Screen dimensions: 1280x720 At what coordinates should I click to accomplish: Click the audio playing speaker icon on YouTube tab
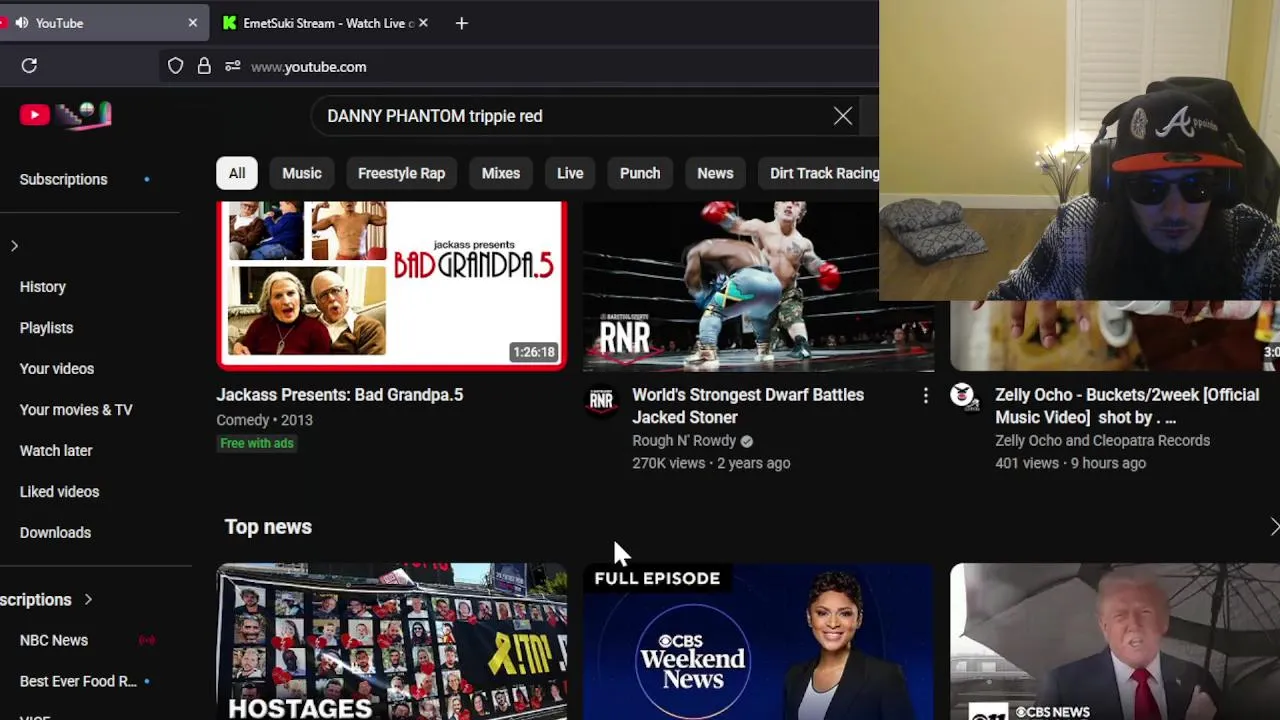(x=21, y=23)
